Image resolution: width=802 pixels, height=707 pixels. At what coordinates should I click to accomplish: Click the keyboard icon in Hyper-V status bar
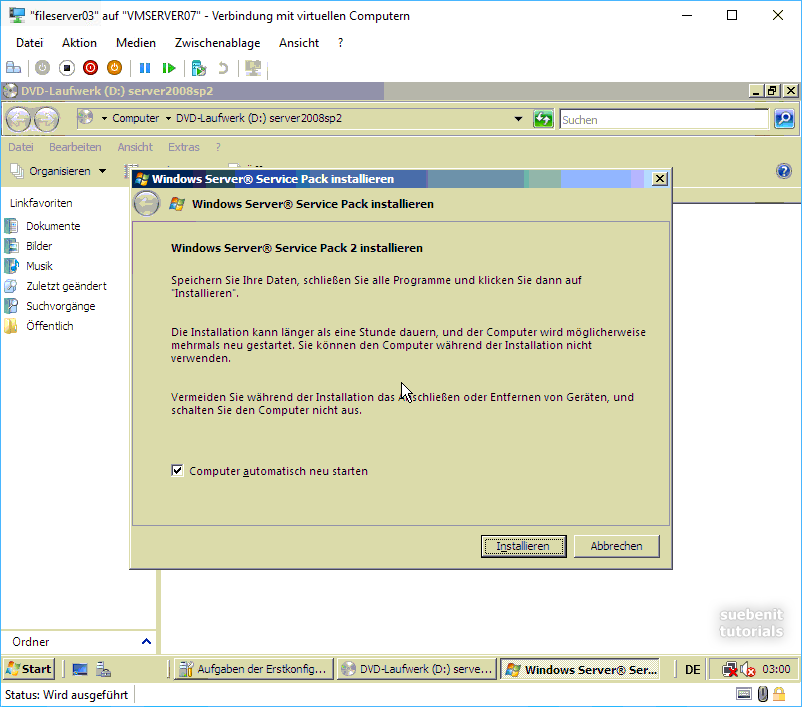[x=744, y=694]
